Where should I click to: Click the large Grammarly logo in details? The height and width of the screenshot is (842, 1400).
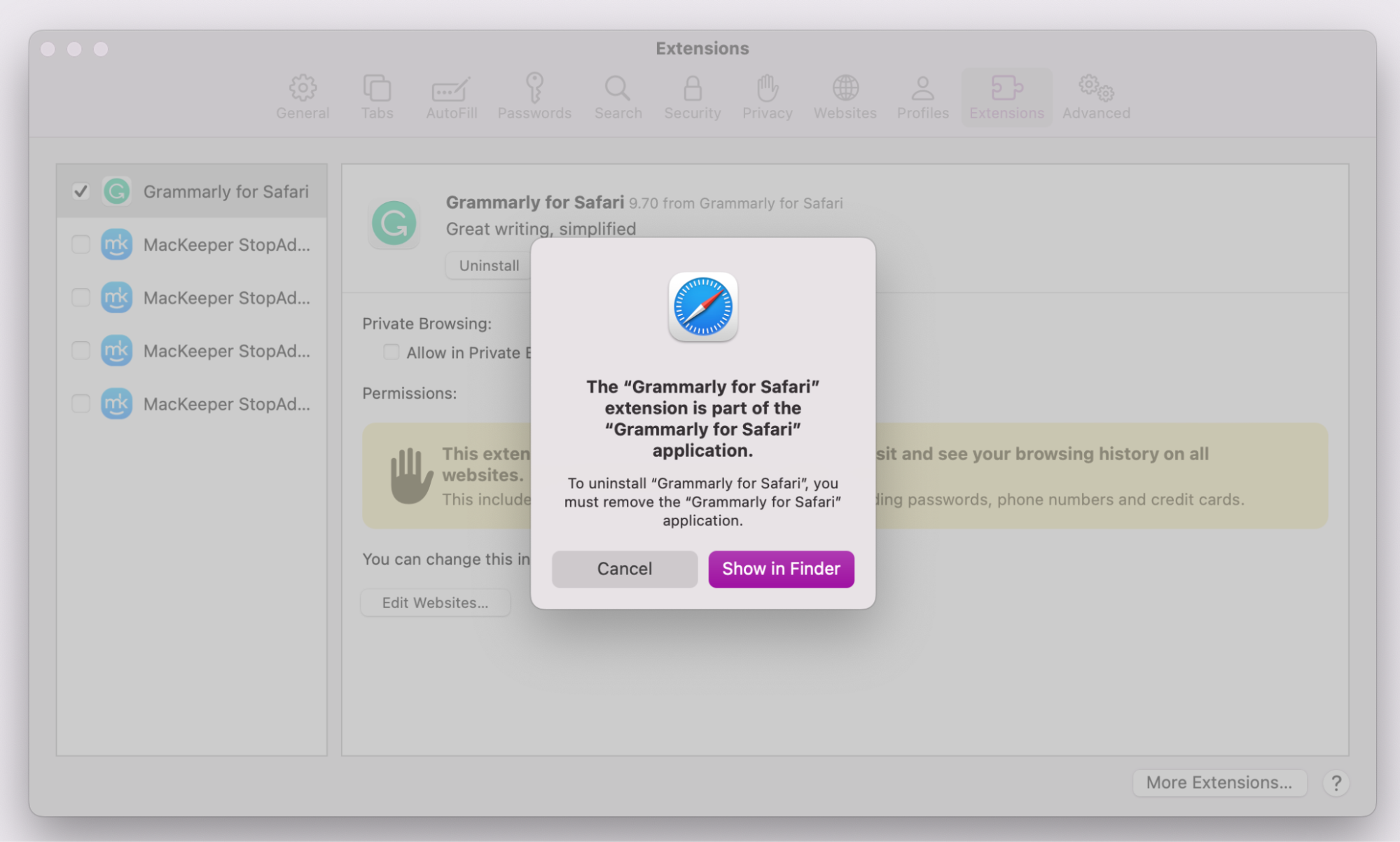pyautogui.click(x=394, y=223)
